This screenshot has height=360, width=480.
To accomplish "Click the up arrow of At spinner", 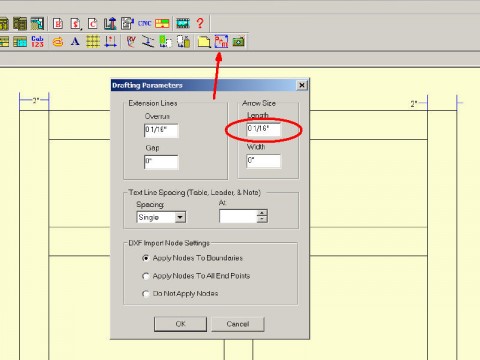I will point(262,213).
